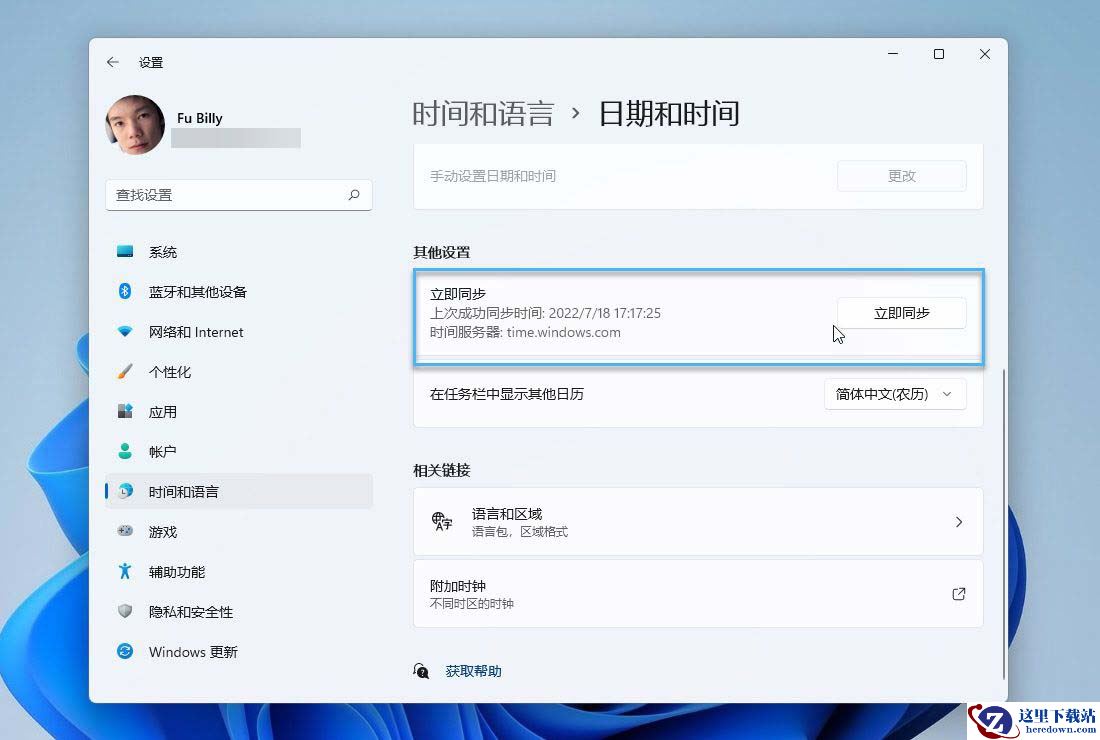1100x740 pixels.
Task: Open 蓝牙和其他设备 settings
Action: click(x=239, y=292)
